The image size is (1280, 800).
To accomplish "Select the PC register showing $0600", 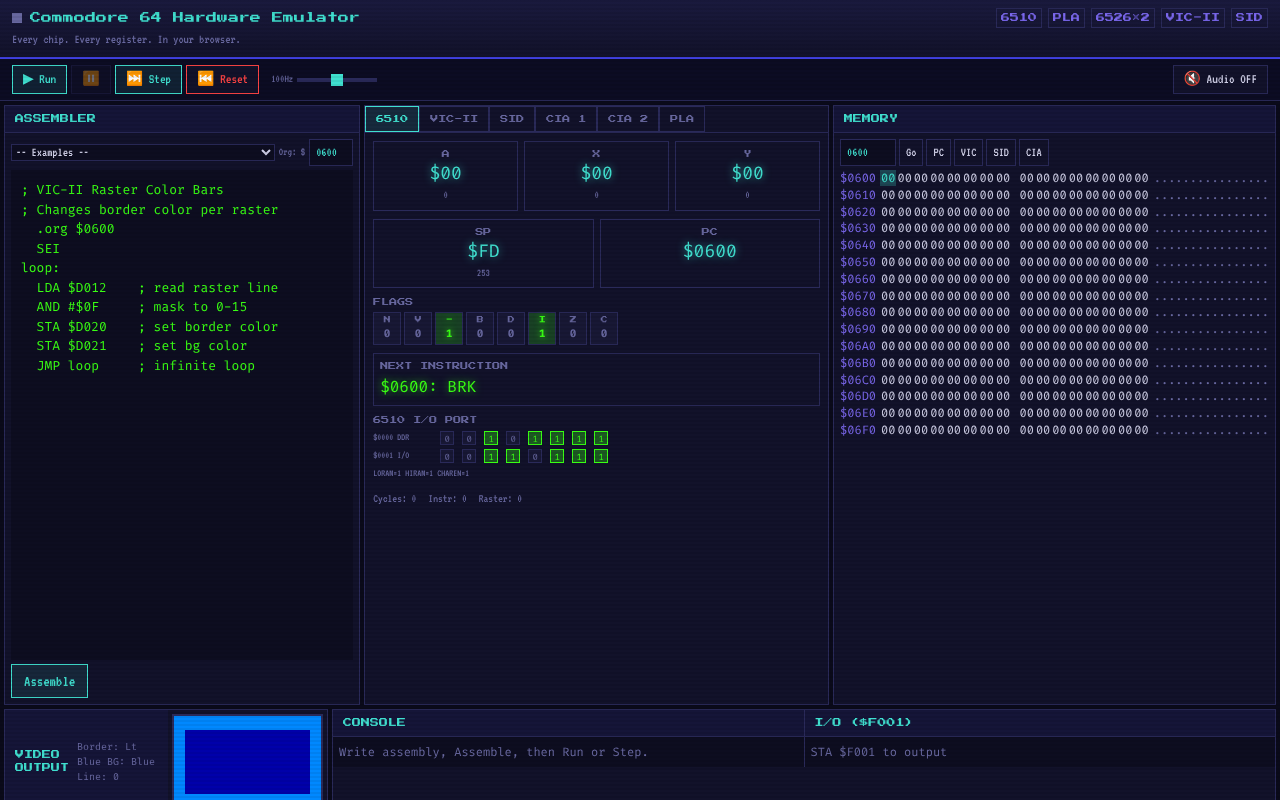I will [x=710, y=253].
